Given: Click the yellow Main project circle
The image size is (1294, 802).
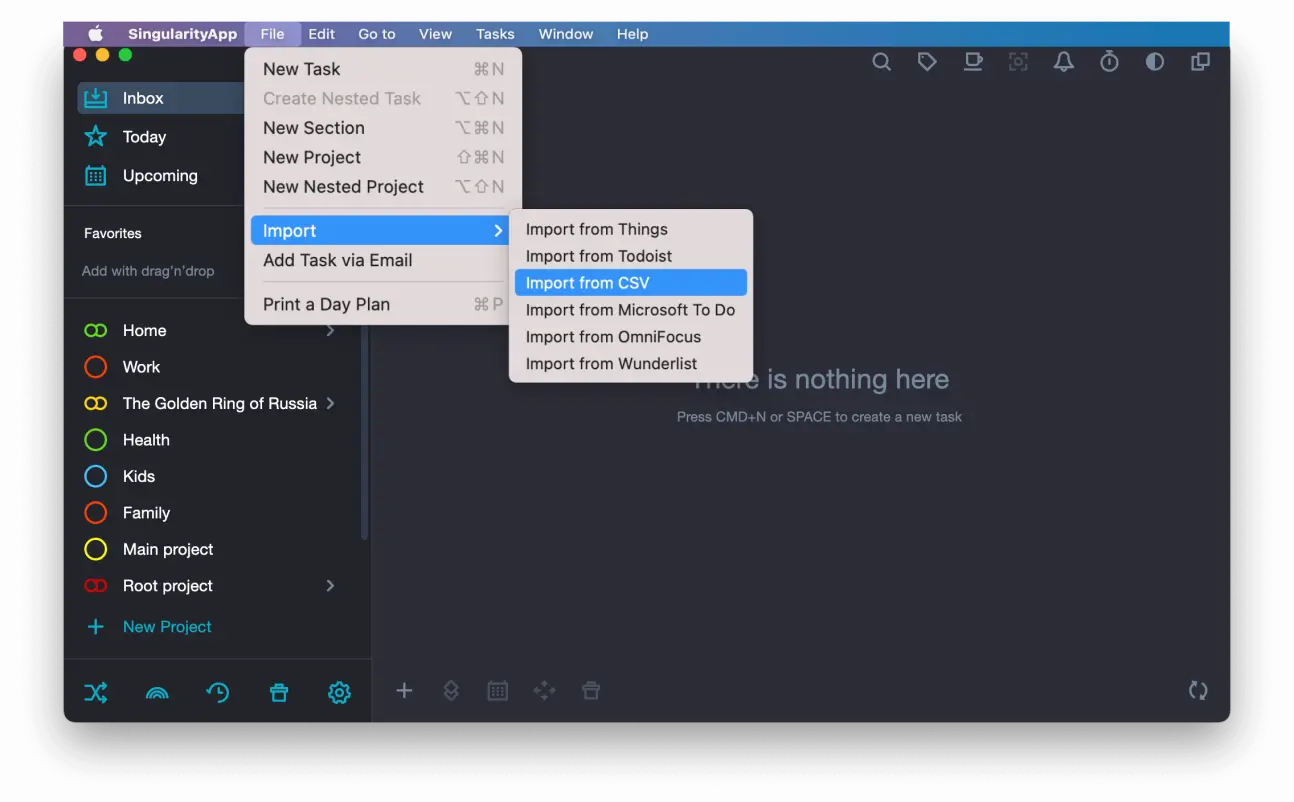Looking at the screenshot, I should pyautogui.click(x=96, y=549).
